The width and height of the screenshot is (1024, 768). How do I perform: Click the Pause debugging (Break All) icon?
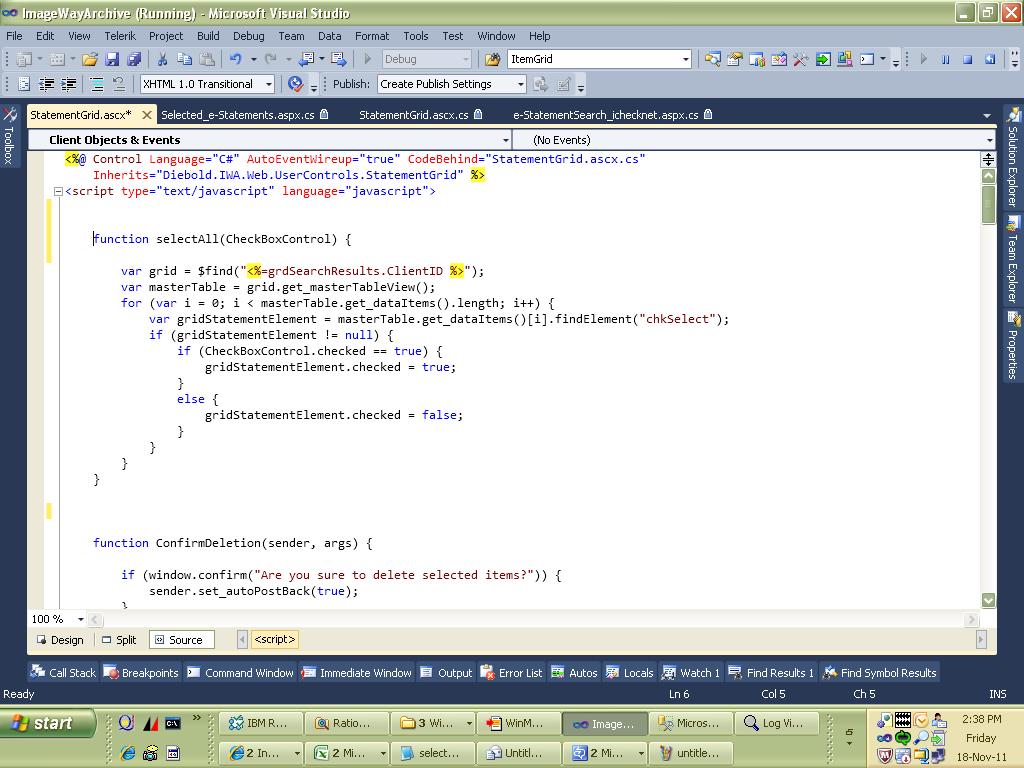click(x=946, y=59)
